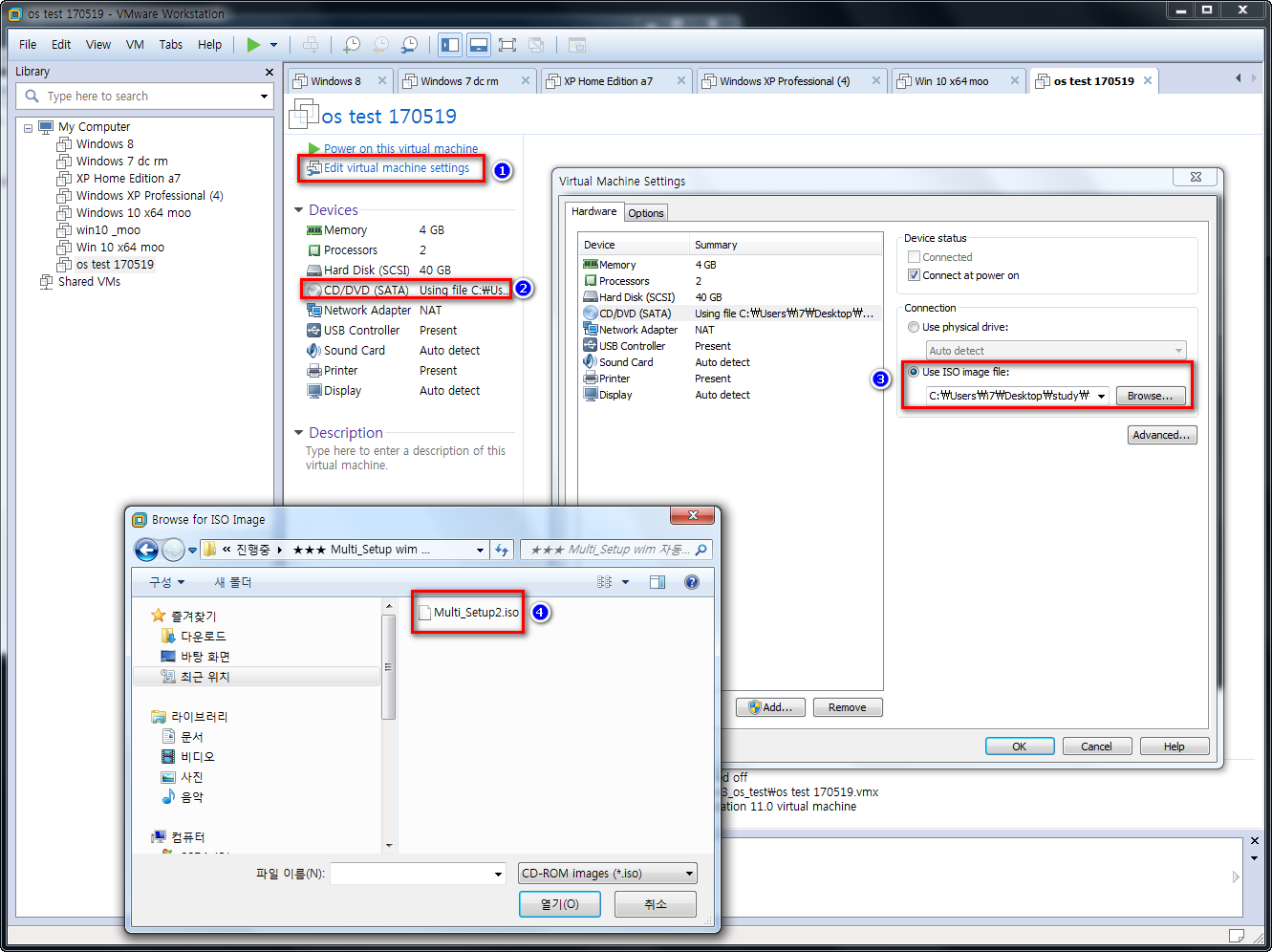Open the address bar path dropdown

click(480, 550)
